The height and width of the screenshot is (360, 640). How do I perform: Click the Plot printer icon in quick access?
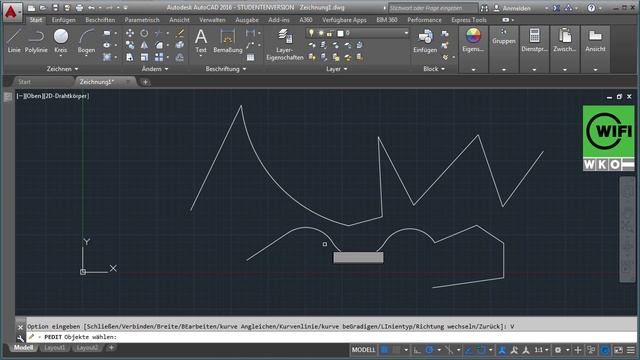[80, 8]
